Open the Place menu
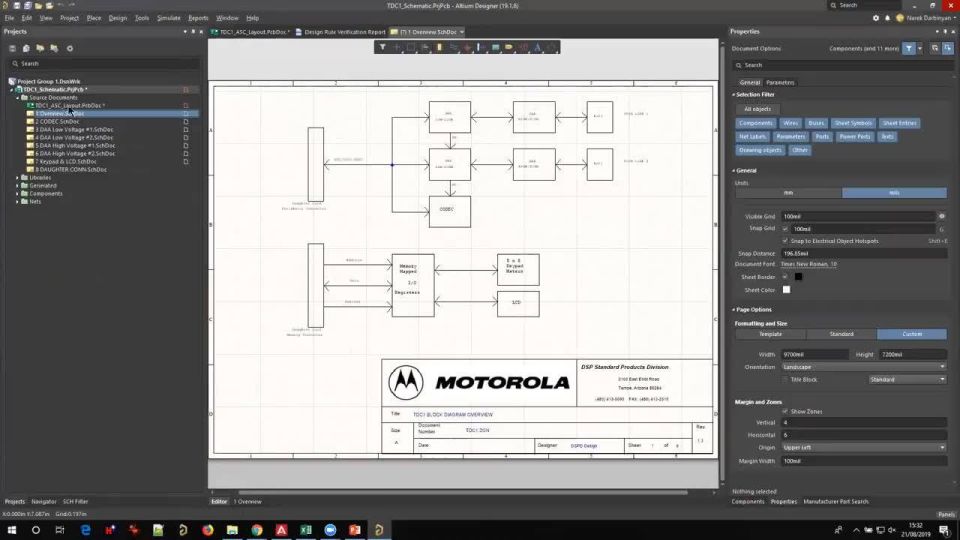This screenshot has height=540, width=960. [94, 18]
